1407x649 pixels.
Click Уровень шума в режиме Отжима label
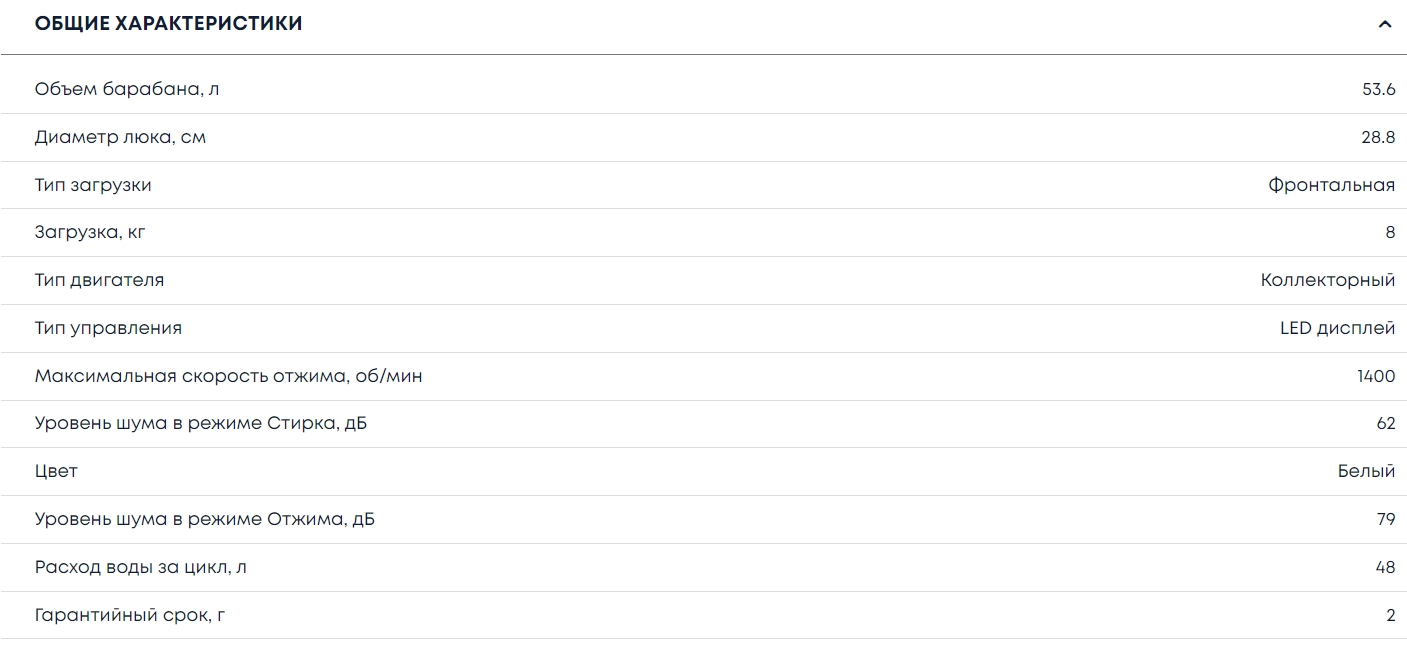click(204, 519)
